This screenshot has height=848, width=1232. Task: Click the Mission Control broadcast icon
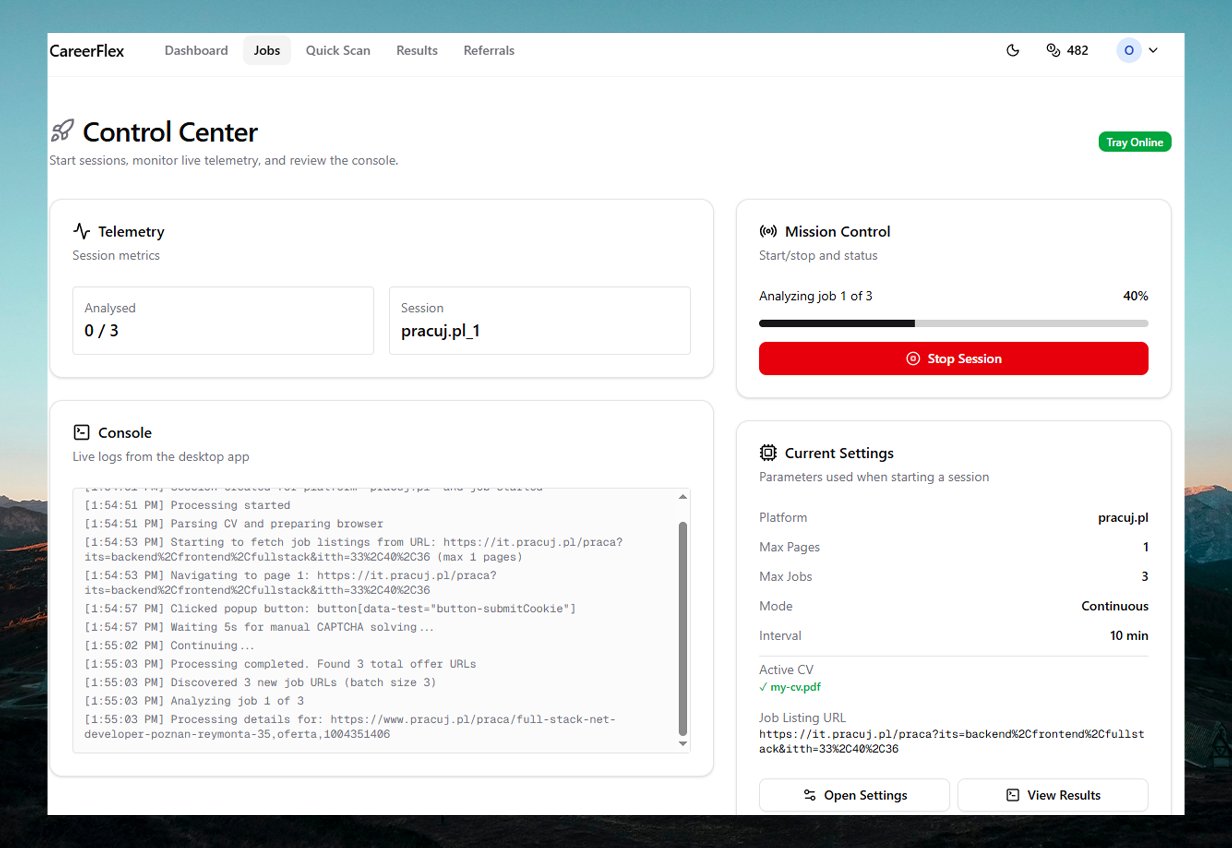click(x=768, y=231)
